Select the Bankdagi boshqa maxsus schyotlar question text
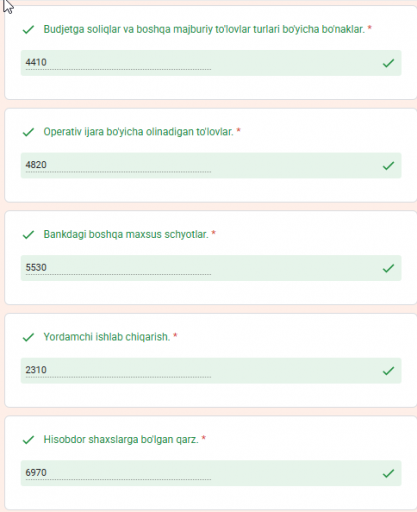This screenshot has height=512, width=417. tap(126, 234)
